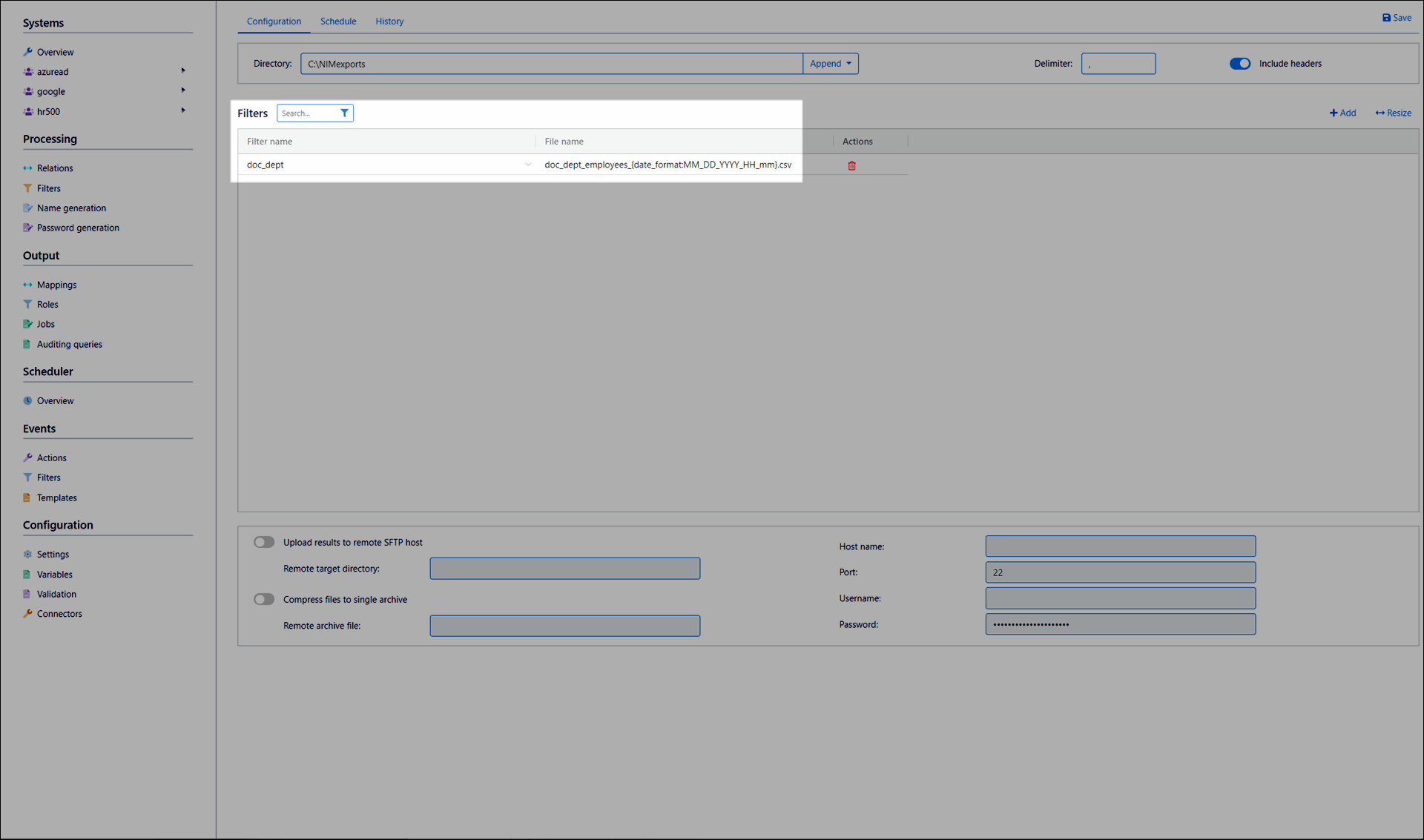Image resolution: width=1424 pixels, height=840 pixels.
Task: Click the red trash delete icon
Action: click(851, 165)
